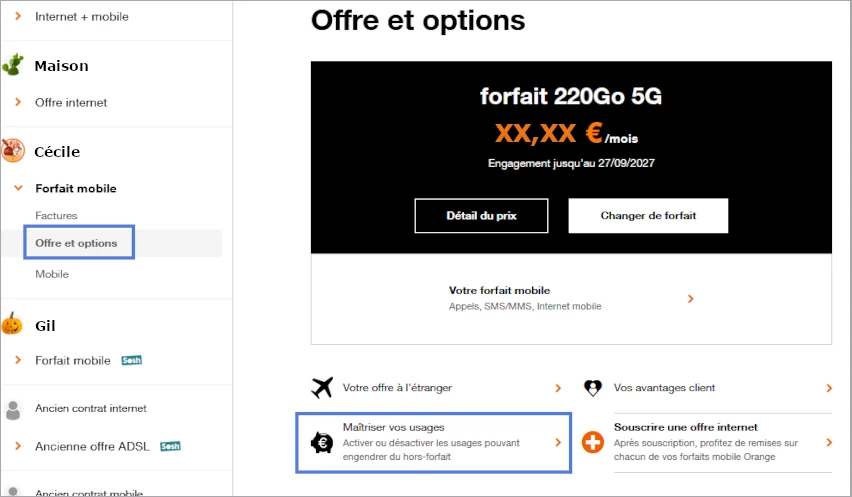Open the Mobile sidebar entry

pos(52,274)
